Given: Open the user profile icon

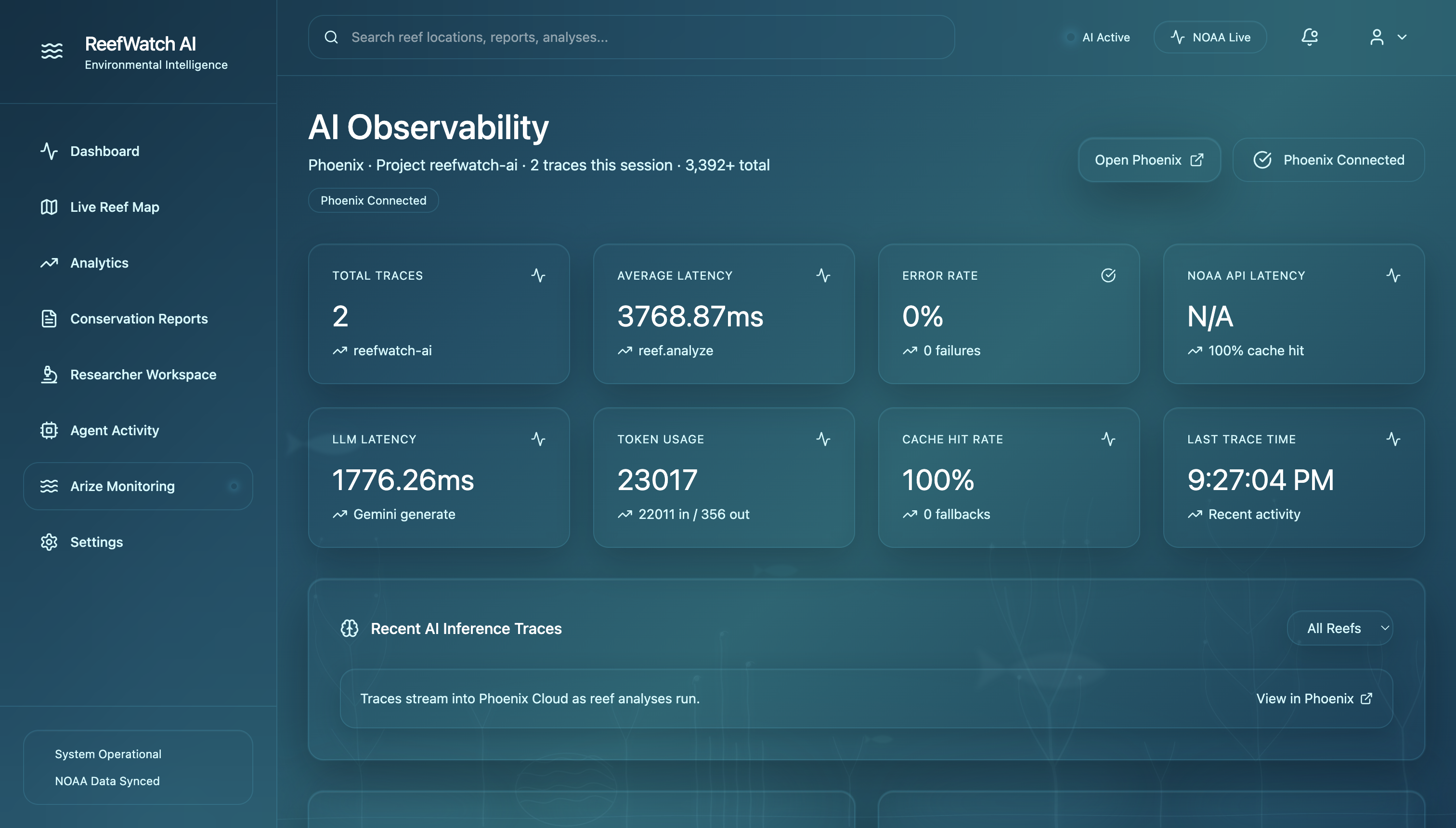Looking at the screenshot, I should coord(1377,37).
